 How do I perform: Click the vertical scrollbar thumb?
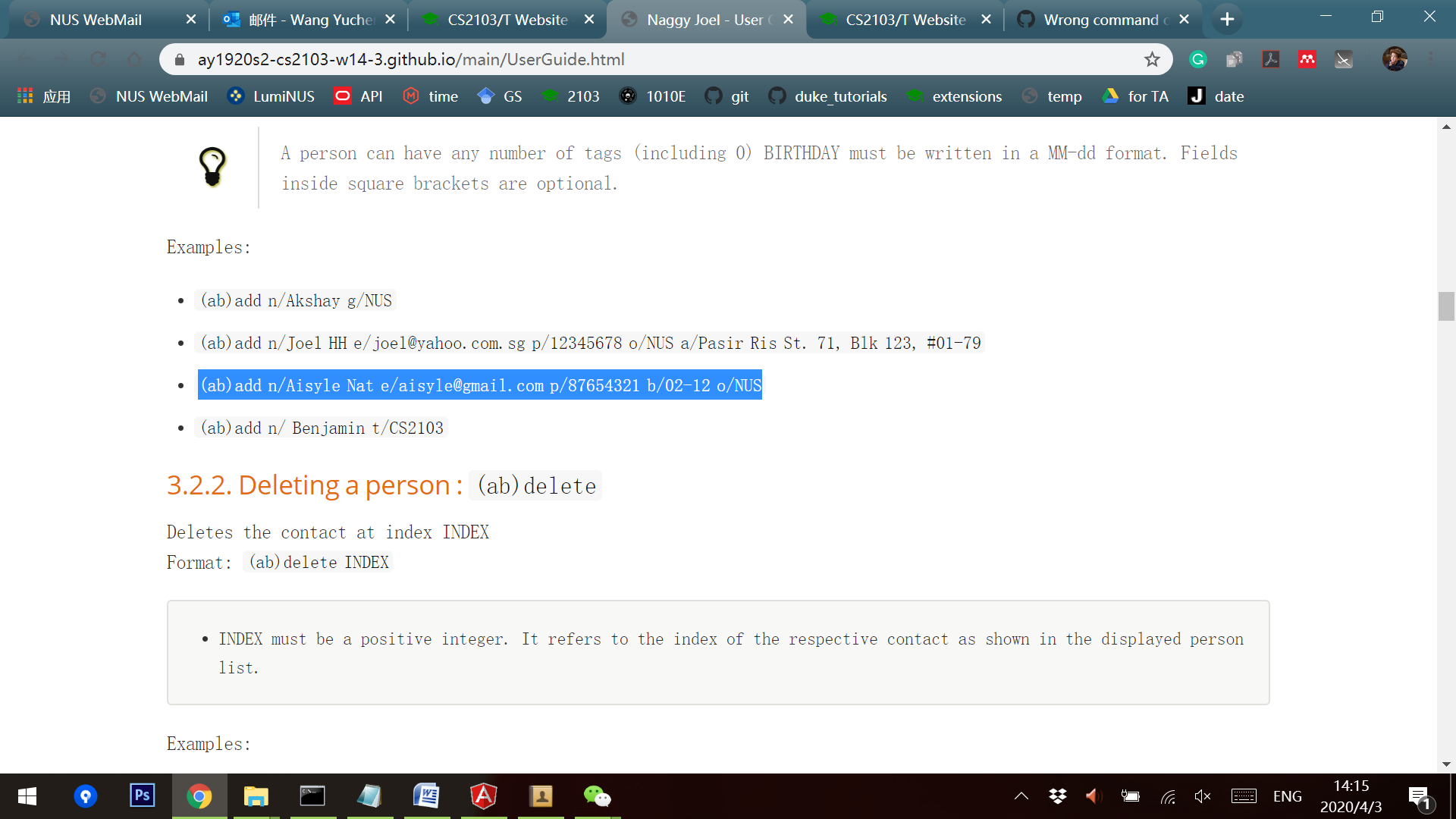[1446, 306]
